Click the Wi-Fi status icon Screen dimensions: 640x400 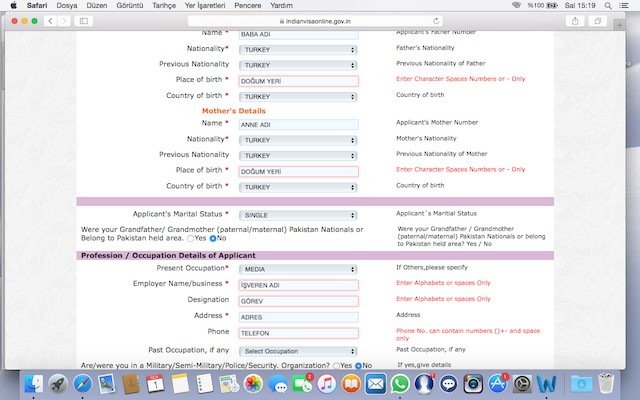coord(517,5)
